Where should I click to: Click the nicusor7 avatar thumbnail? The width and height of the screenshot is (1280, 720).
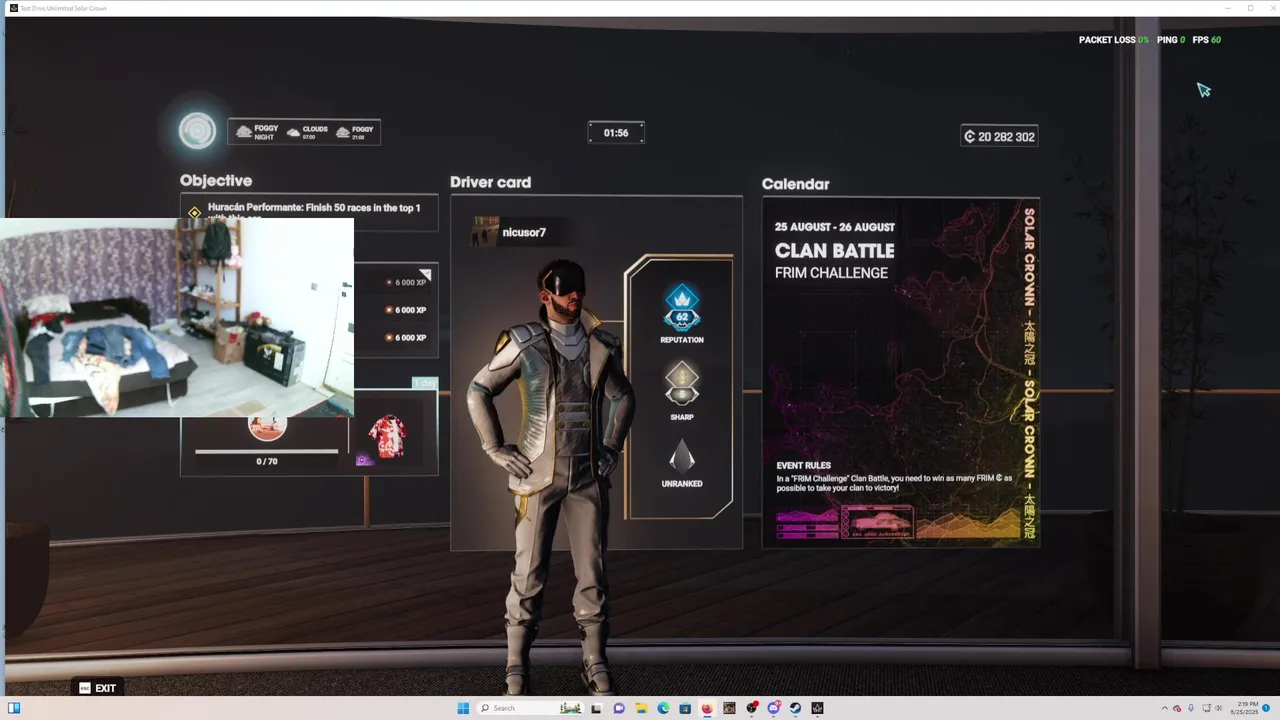485,232
